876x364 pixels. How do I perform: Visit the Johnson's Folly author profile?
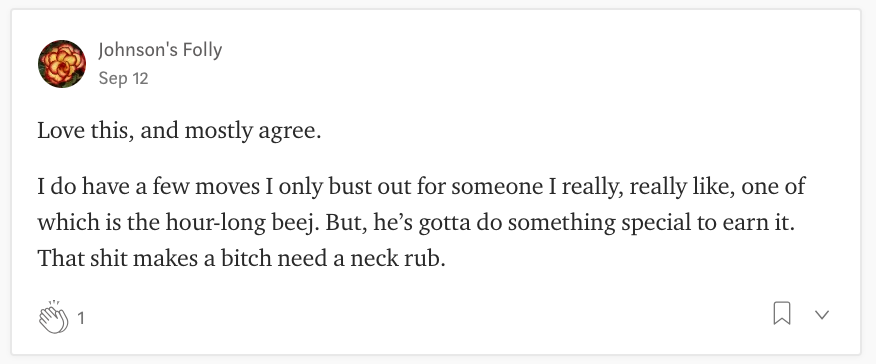tap(160, 50)
